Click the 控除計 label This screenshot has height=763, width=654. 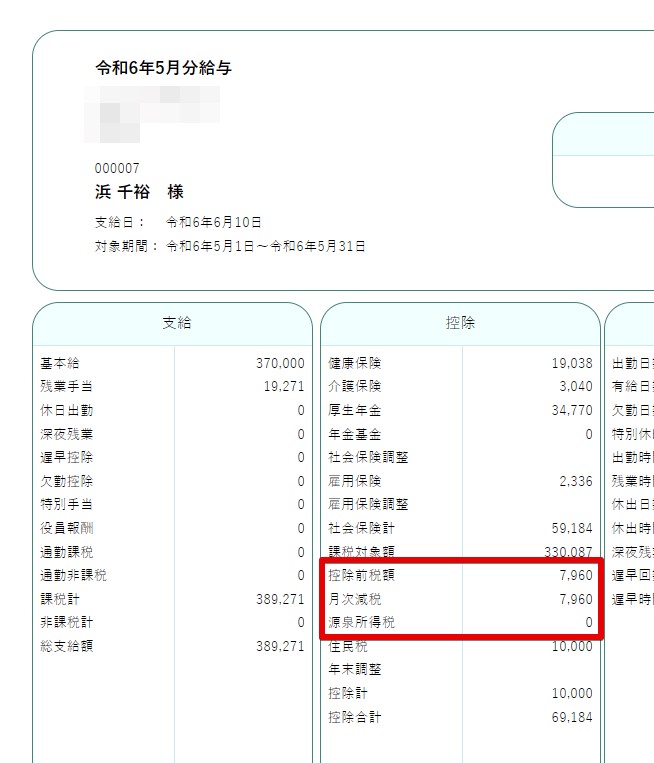tap(348, 693)
